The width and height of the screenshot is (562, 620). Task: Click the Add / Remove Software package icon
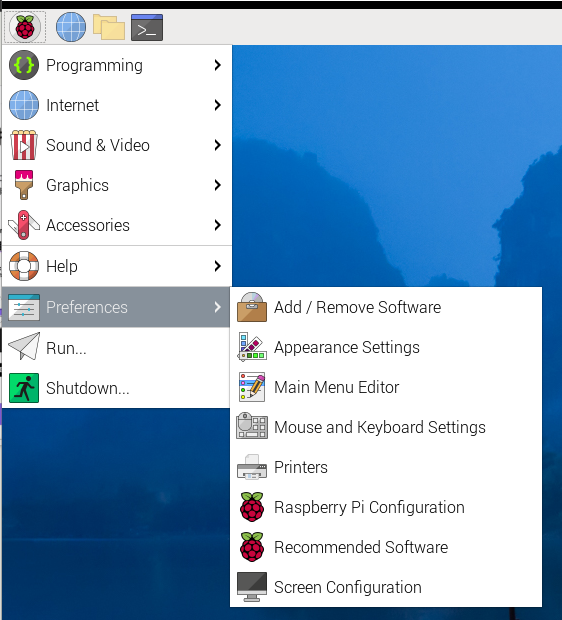[x=252, y=307]
